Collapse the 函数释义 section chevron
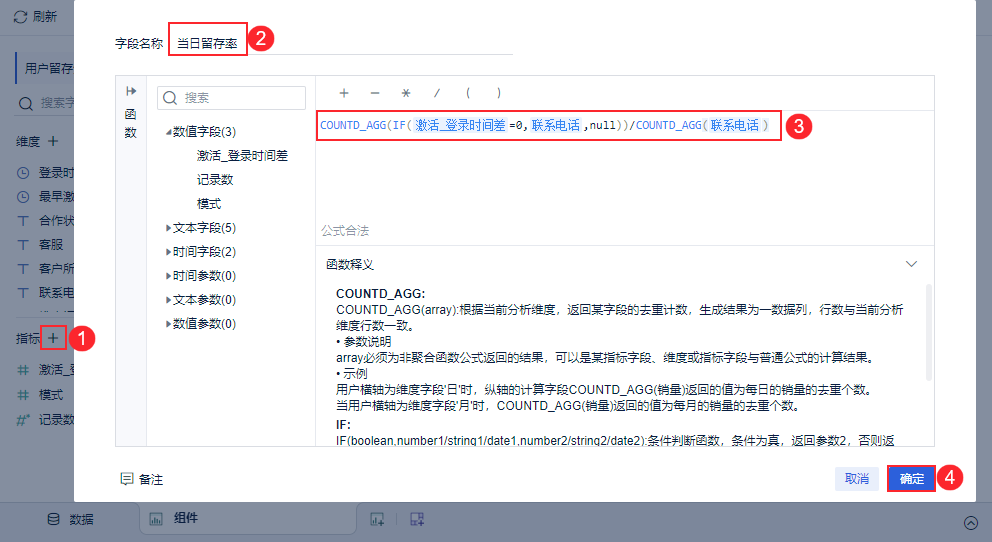 911,264
